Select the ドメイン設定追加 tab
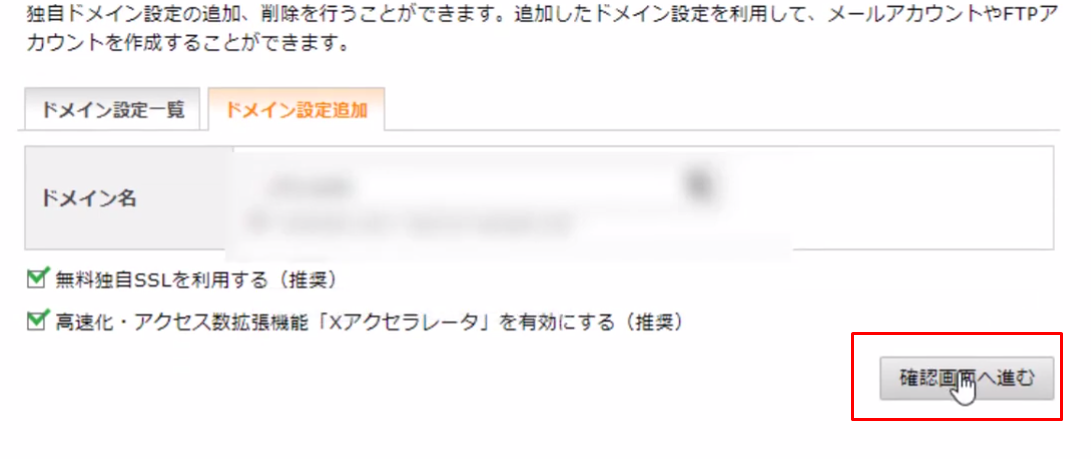 (x=296, y=109)
